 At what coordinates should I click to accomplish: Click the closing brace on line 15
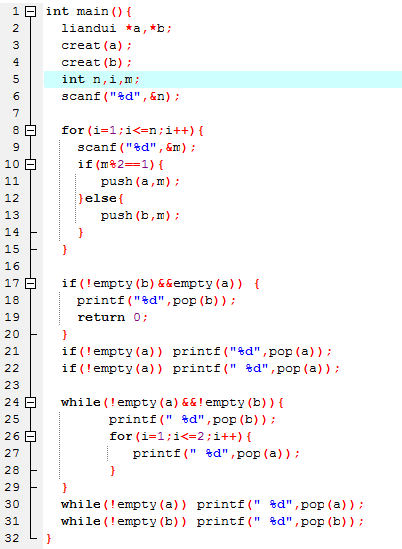pos(64,250)
